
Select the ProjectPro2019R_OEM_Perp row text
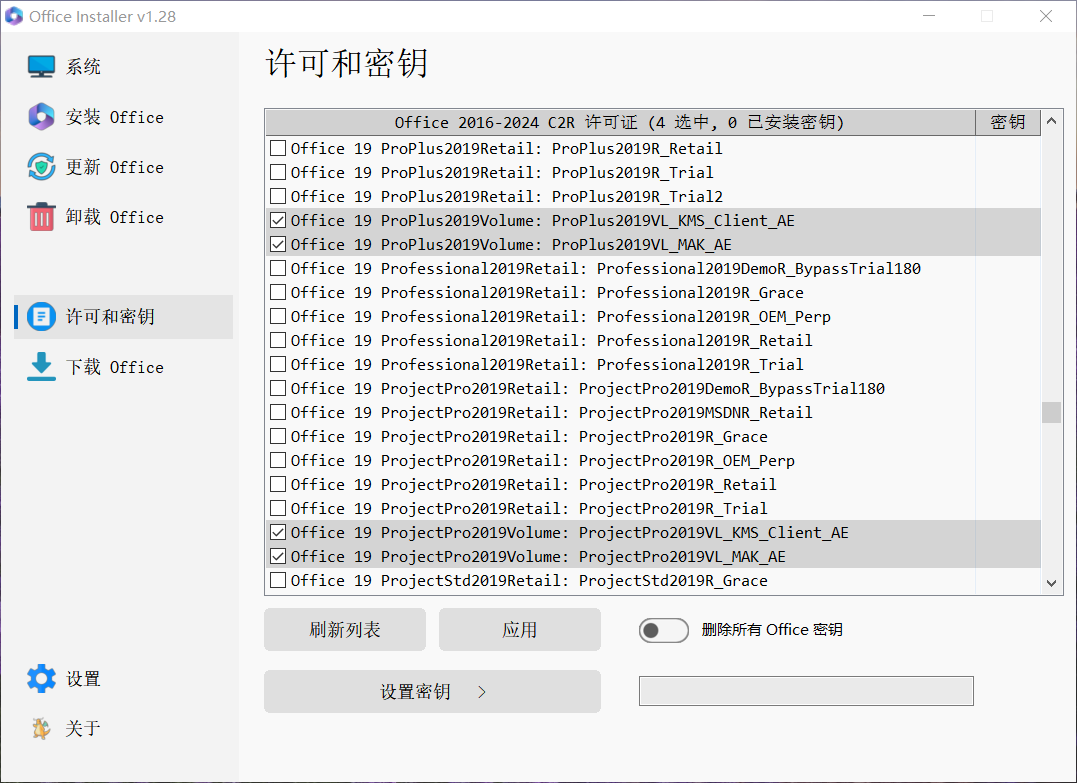tap(543, 461)
